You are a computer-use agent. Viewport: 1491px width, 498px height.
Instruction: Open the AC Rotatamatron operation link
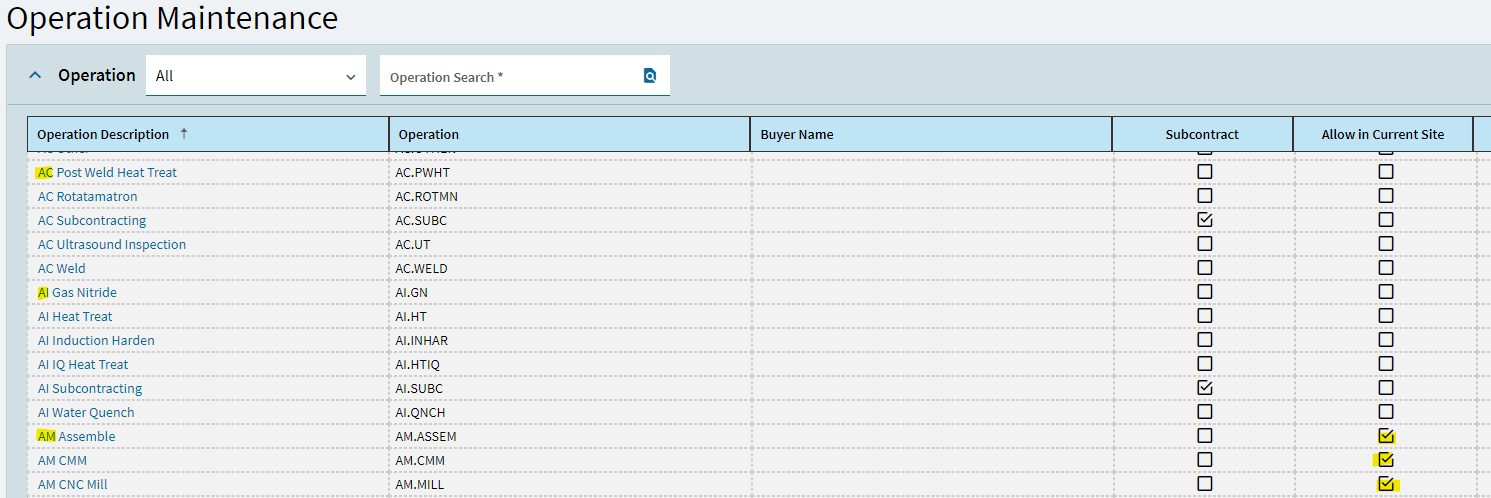pos(88,196)
